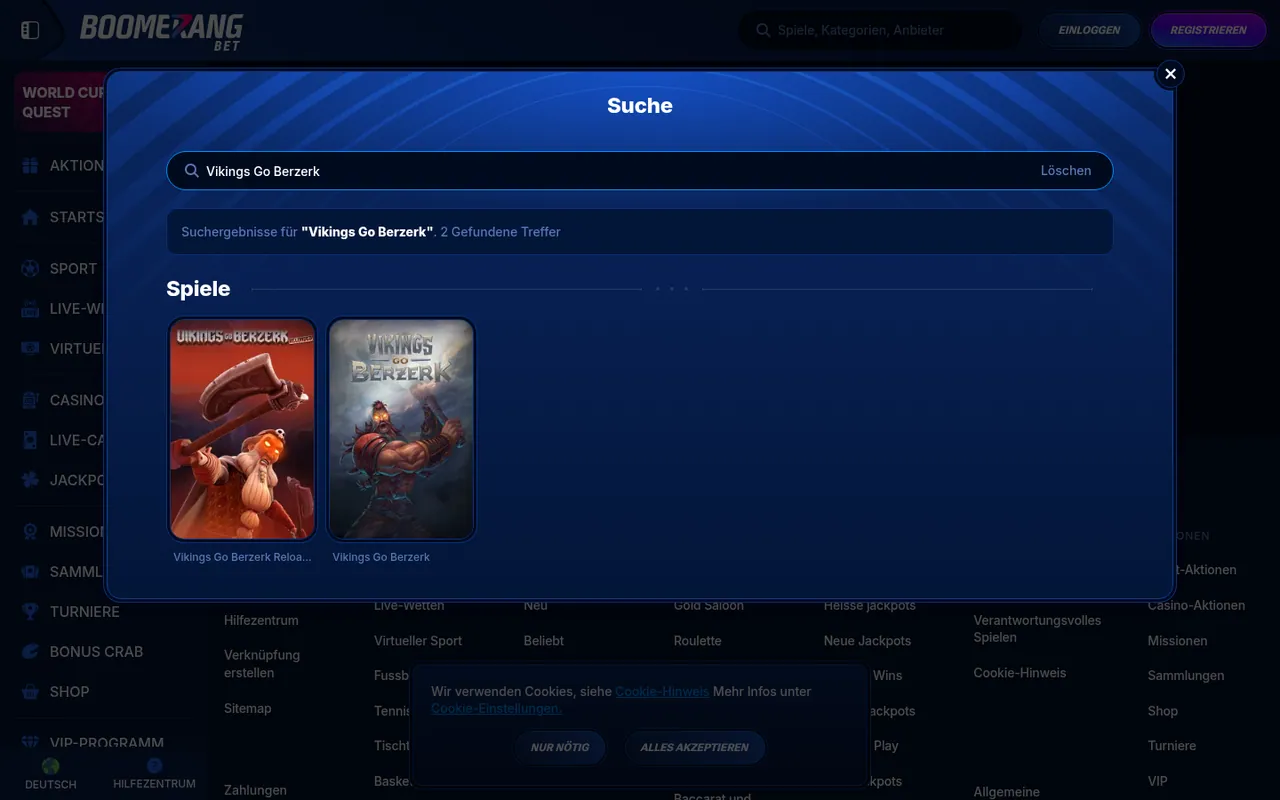Clear the search with Löschen
The width and height of the screenshot is (1280, 800).
pyautogui.click(x=1066, y=171)
